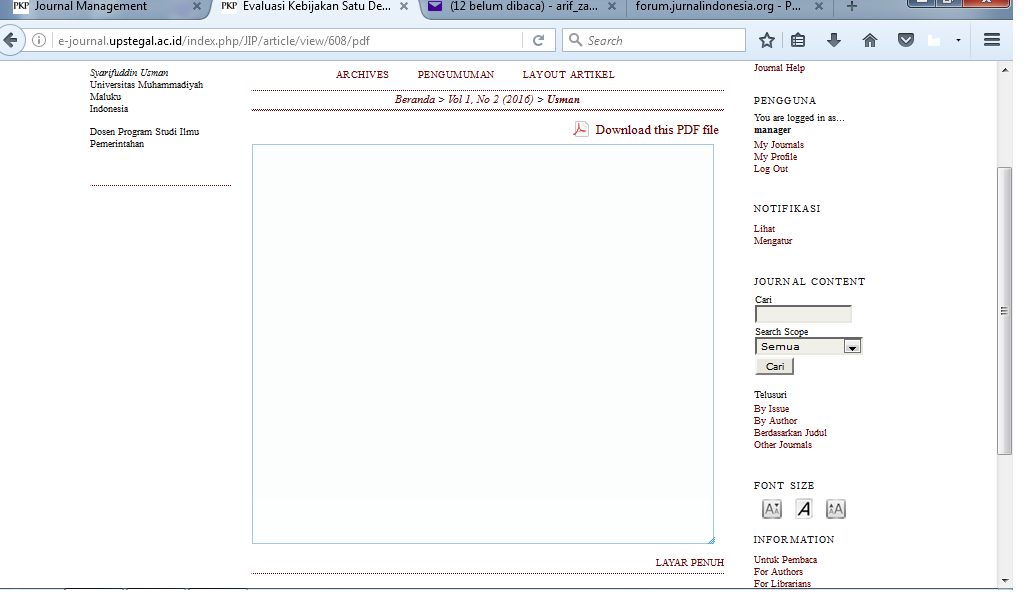Switch to the Journal Management tab
Image resolution: width=1024 pixels, height=600 pixels.
[100, 7]
